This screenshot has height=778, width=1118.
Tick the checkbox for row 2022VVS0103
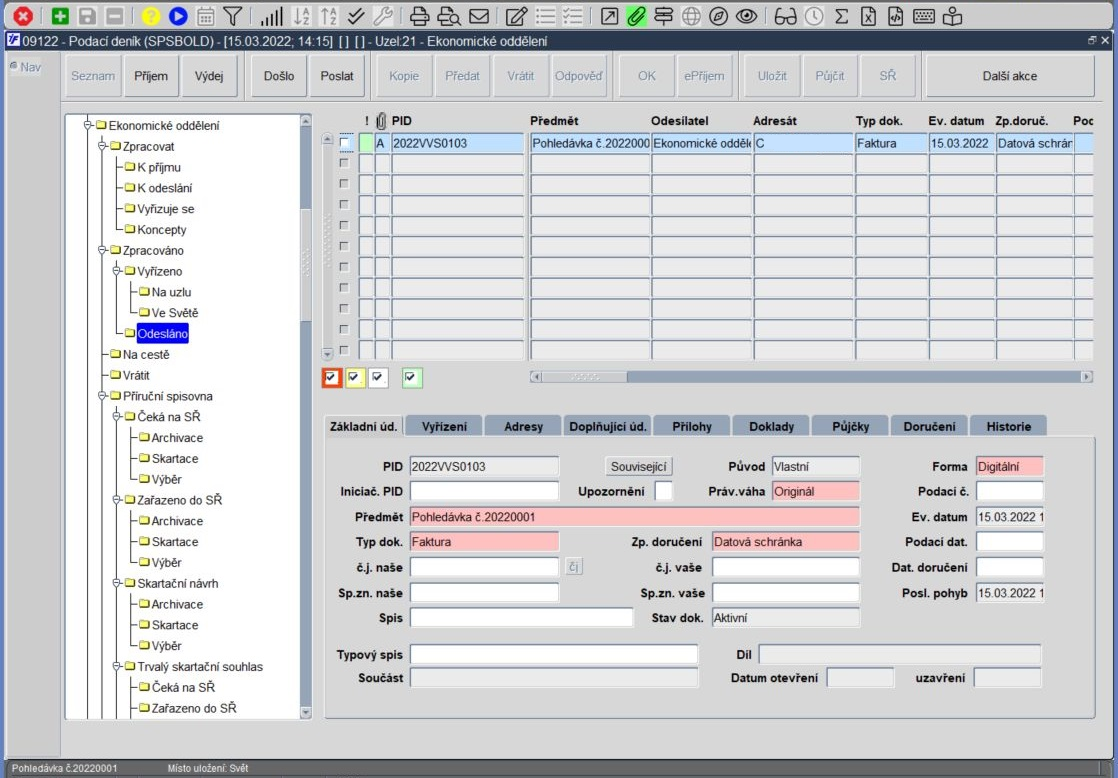[x=345, y=144]
